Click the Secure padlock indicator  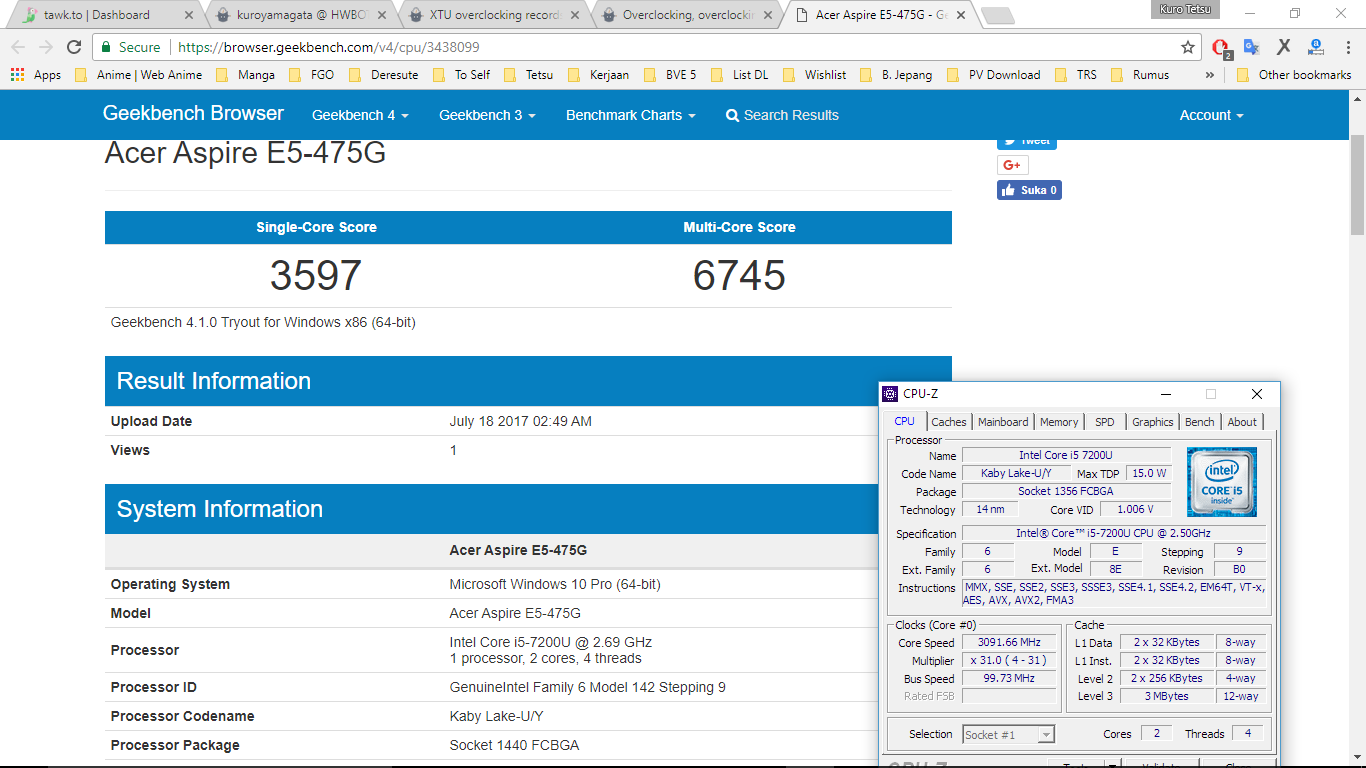tap(131, 47)
